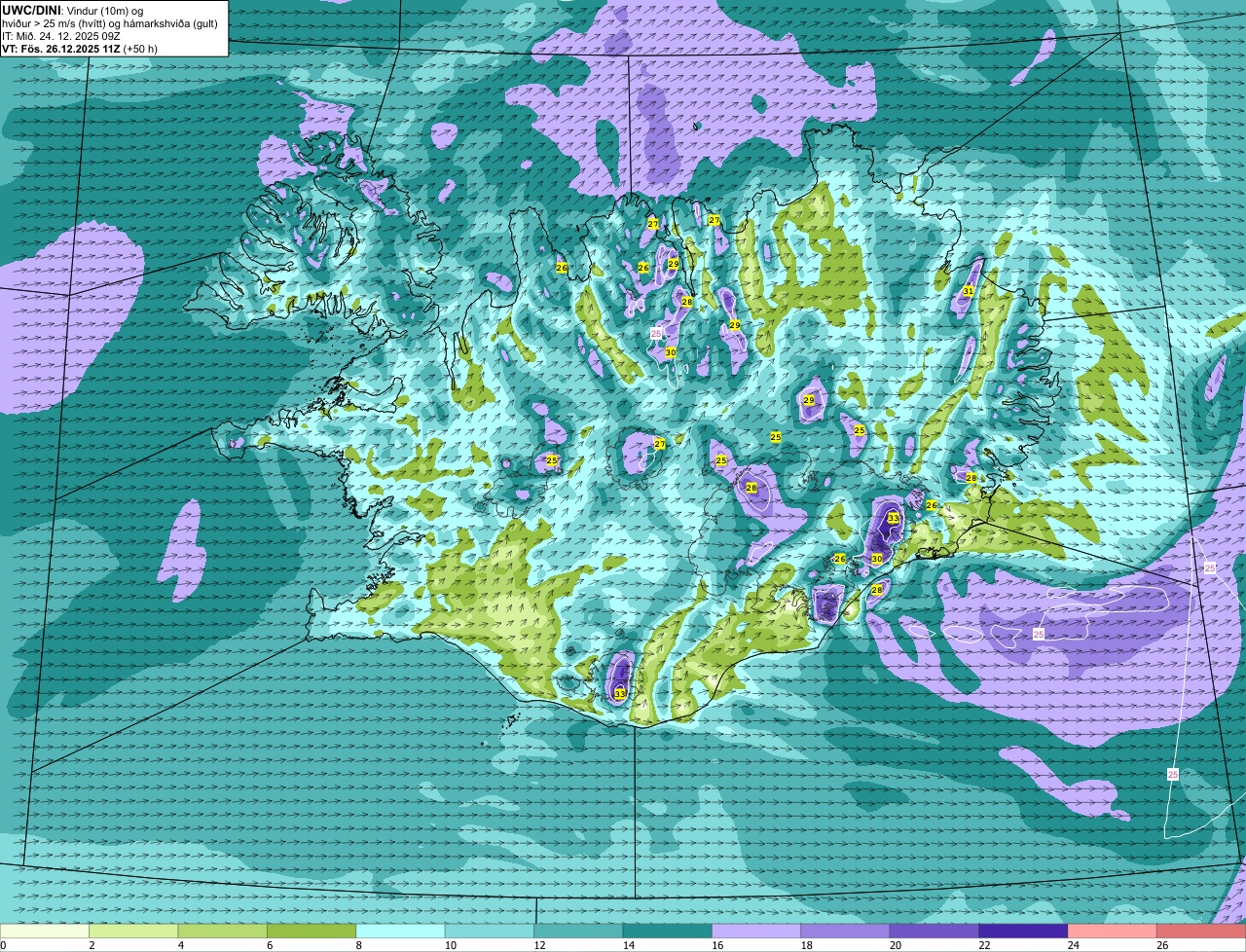Select the 2–4 m/s light yellow-green legend swatch
Viewport: 1246px width, 952px height.
(x=133, y=931)
